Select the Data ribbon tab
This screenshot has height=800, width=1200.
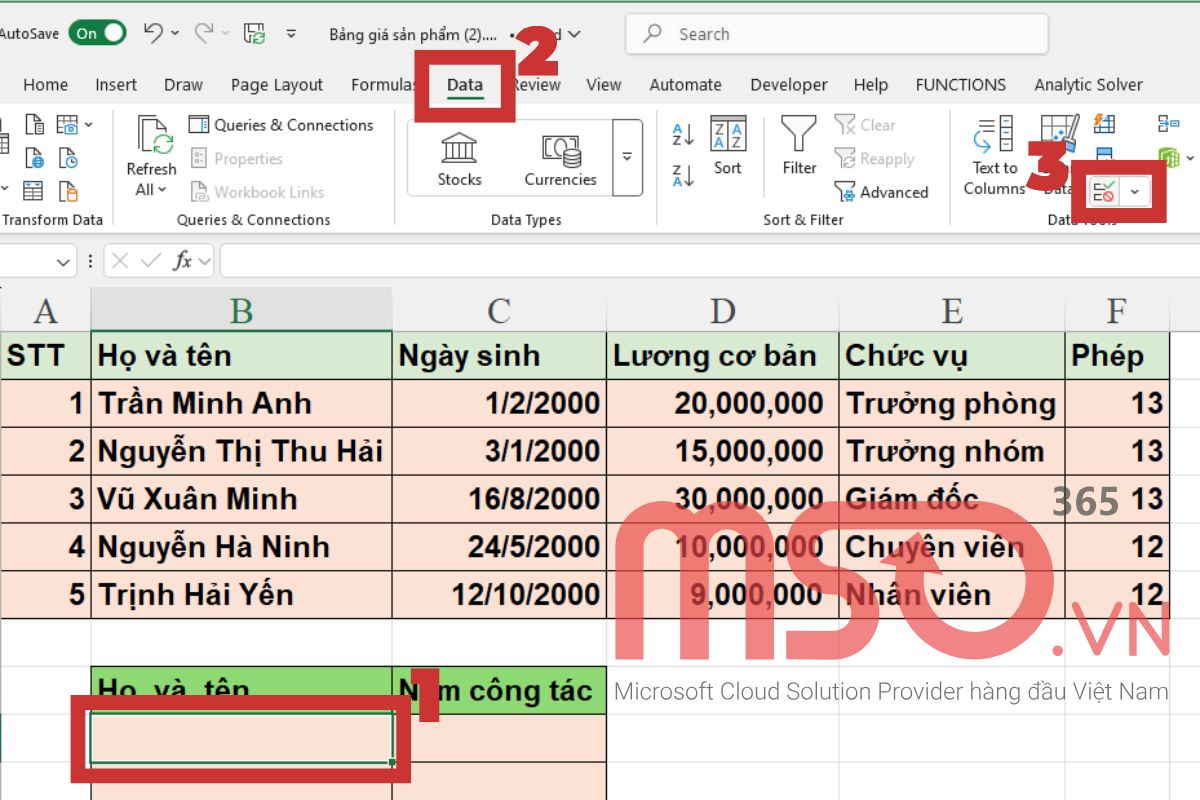point(465,85)
